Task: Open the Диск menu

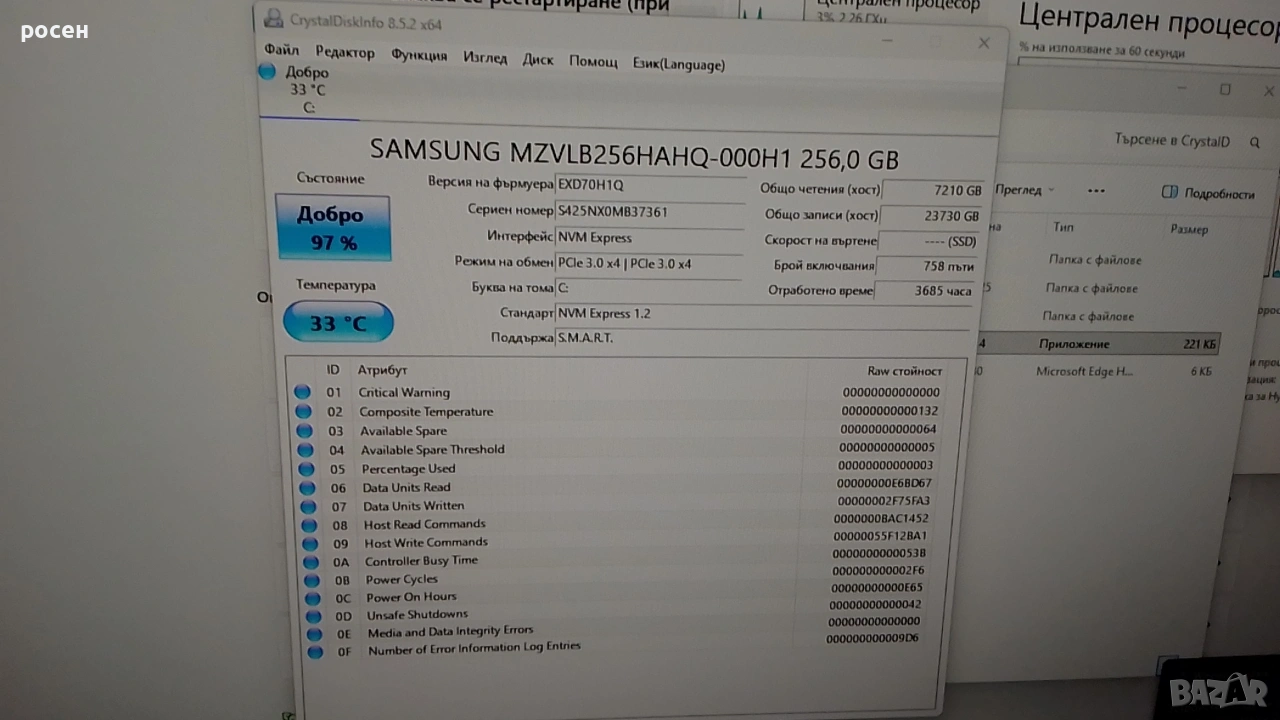Action: pos(538,60)
